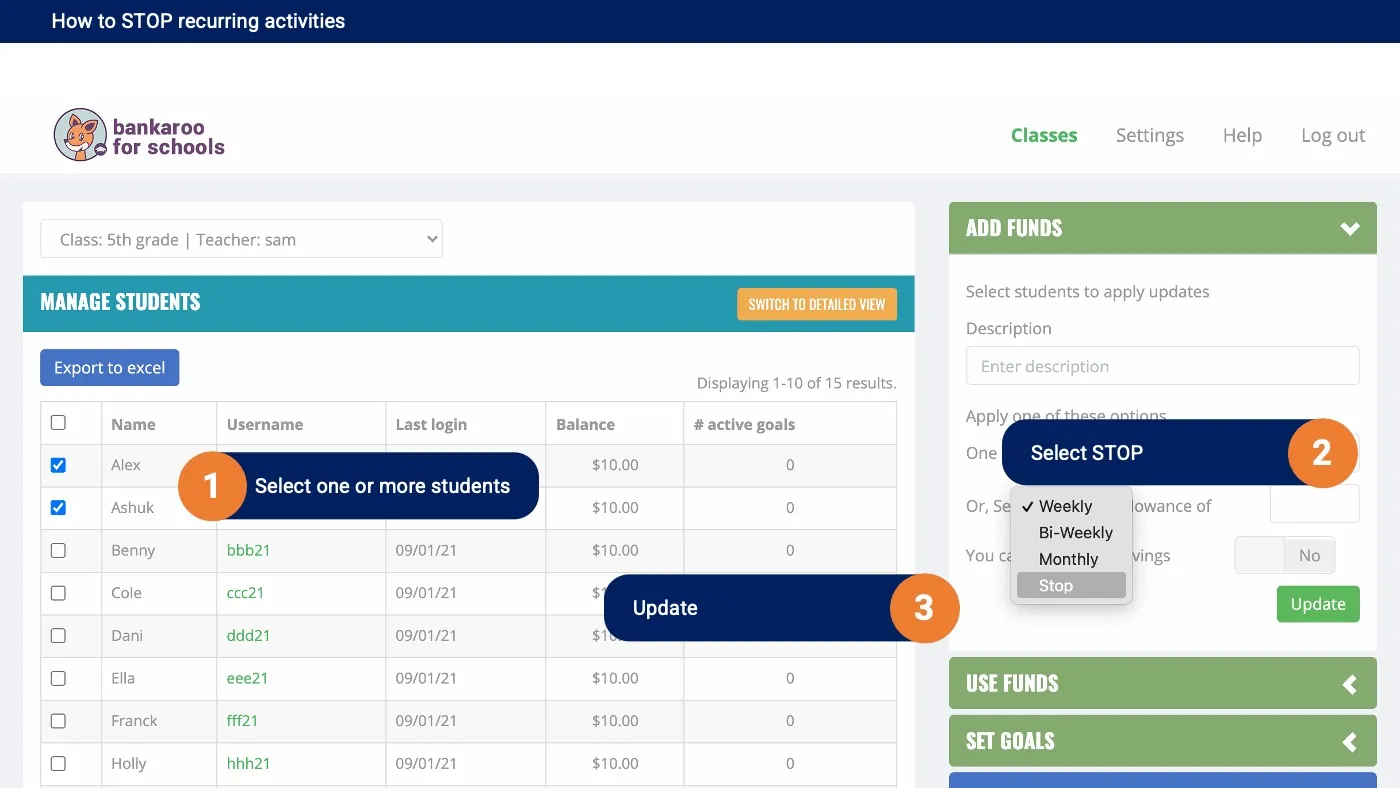Check the checkbox for Benny
Image resolution: width=1400 pixels, height=788 pixels.
click(x=58, y=550)
